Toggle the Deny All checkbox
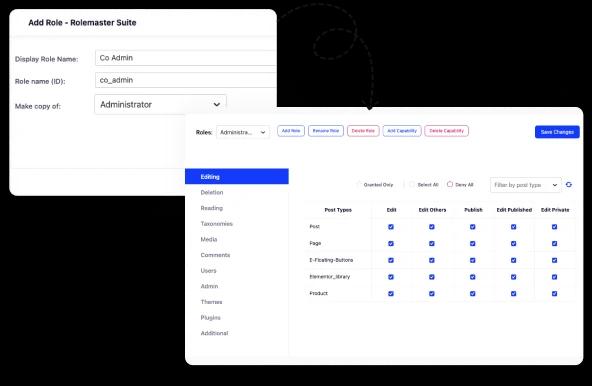The image size is (592, 386). tap(450, 184)
